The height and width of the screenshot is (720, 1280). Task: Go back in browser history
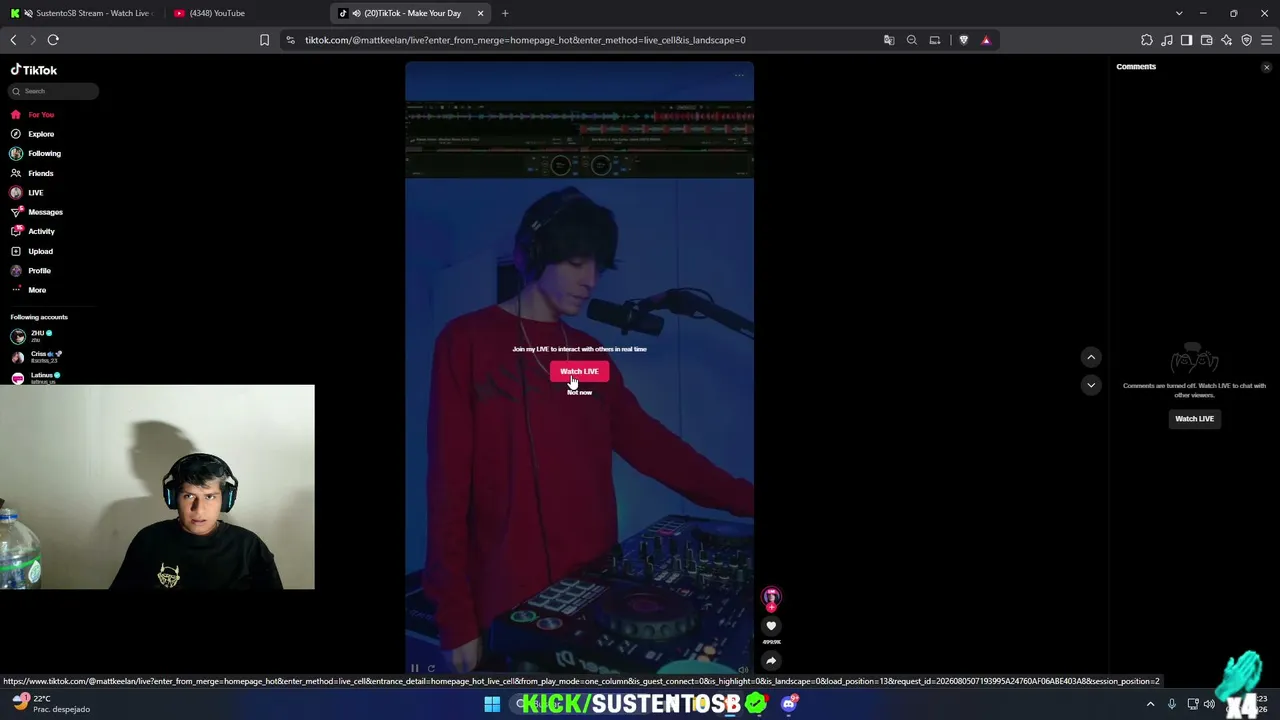point(13,40)
